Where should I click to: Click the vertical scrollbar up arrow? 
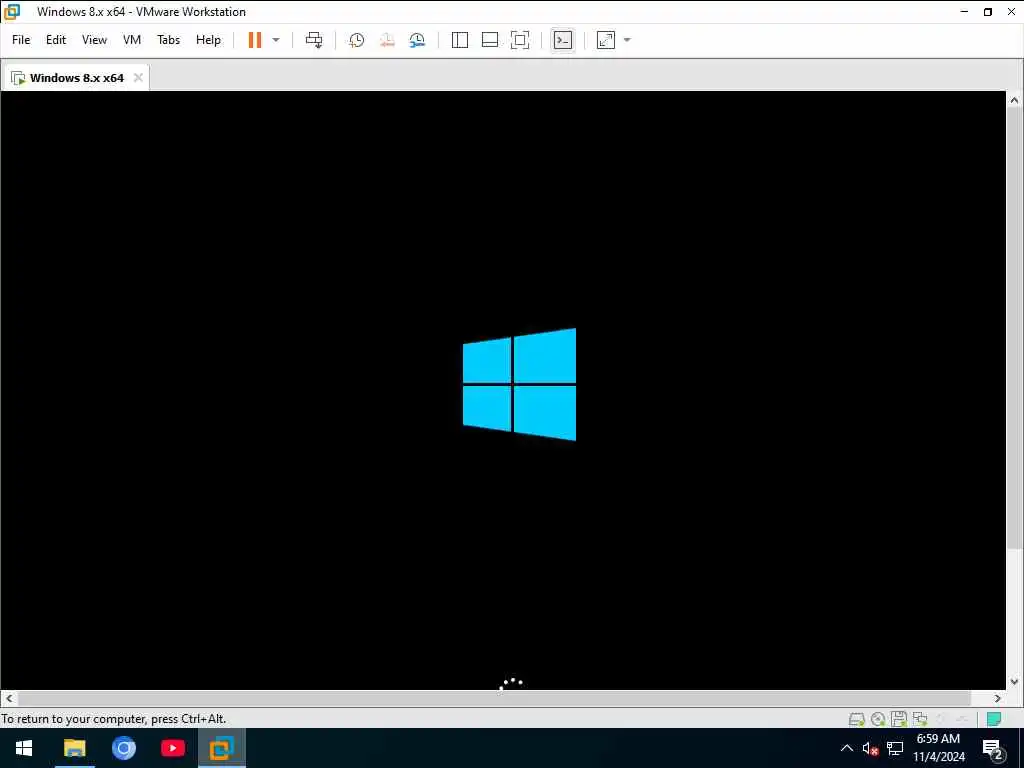[x=1014, y=100]
